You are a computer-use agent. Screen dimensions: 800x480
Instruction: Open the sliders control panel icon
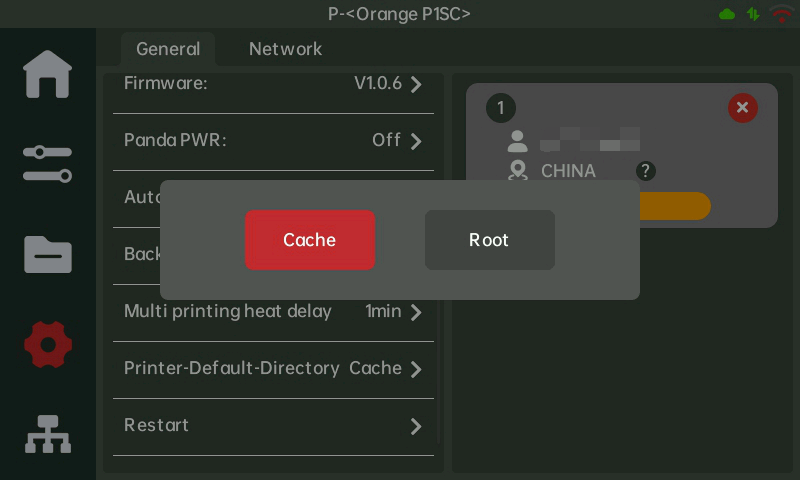[x=48, y=163]
